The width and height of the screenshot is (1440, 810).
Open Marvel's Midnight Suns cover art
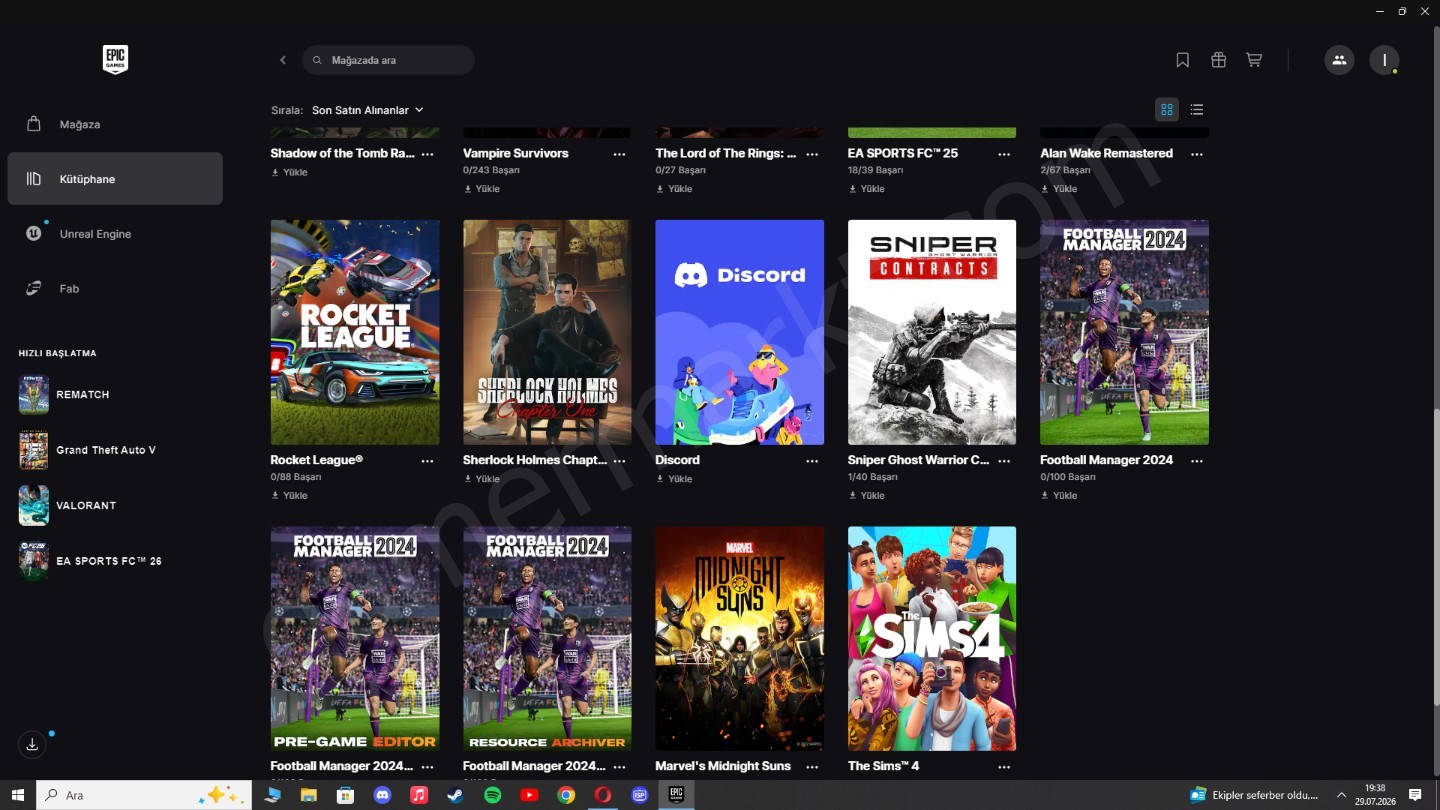click(x=740, y=639)
